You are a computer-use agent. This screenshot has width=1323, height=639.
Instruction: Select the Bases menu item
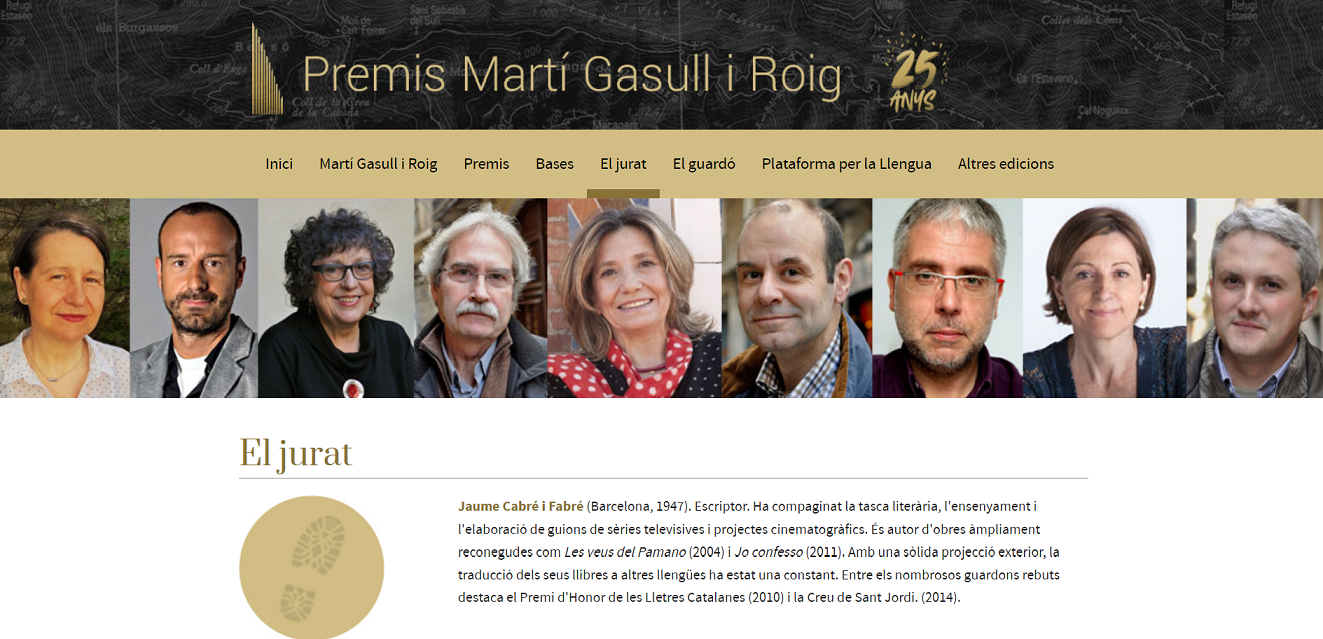554,164
